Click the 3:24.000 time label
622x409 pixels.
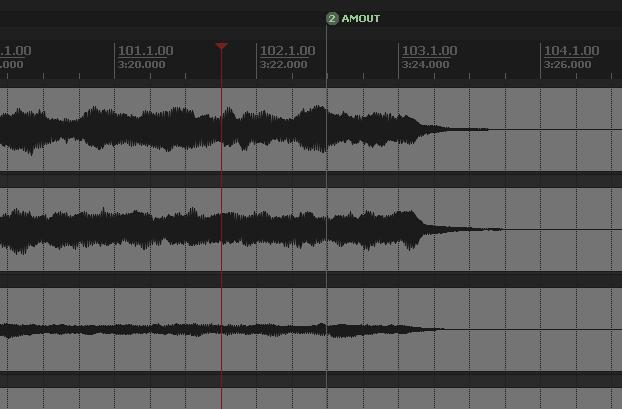coord(425,65)
